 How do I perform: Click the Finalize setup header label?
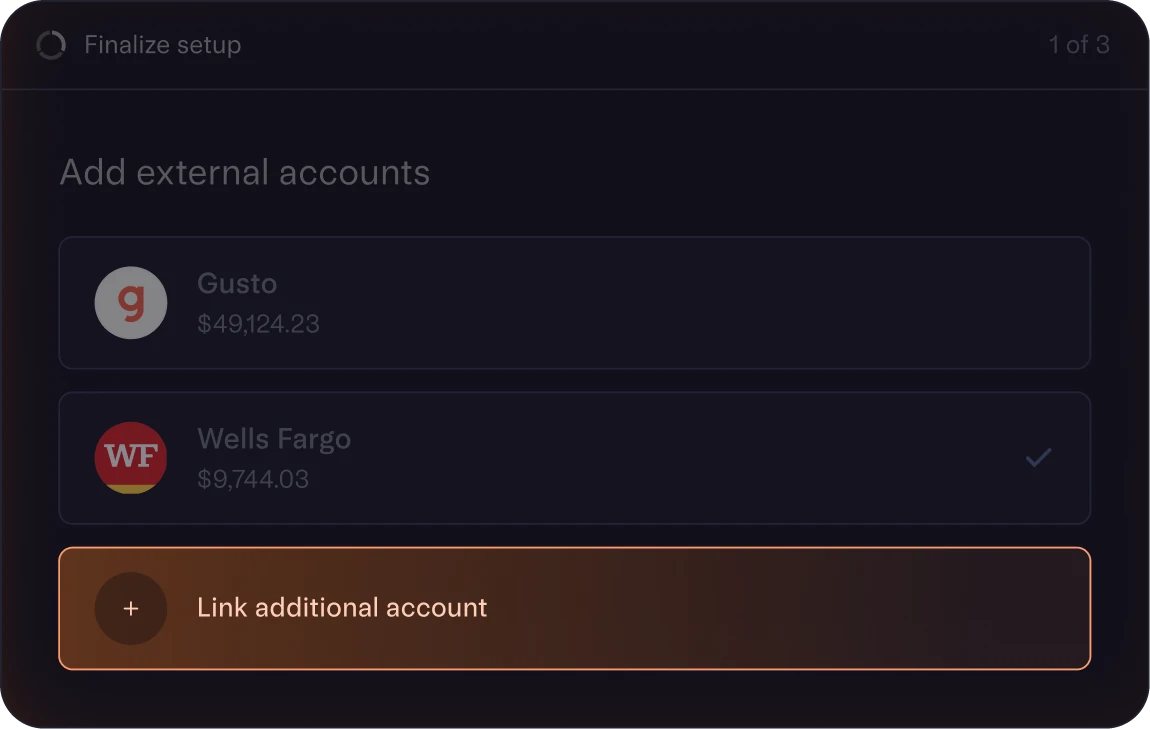coord(163,45)
